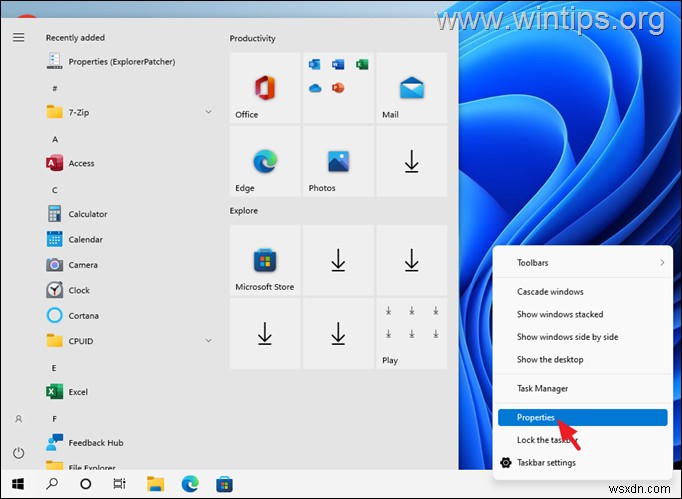The height and width of the screenshot is (499, 682).
Task: Launch Access from the app list
Action: [70, 163]
